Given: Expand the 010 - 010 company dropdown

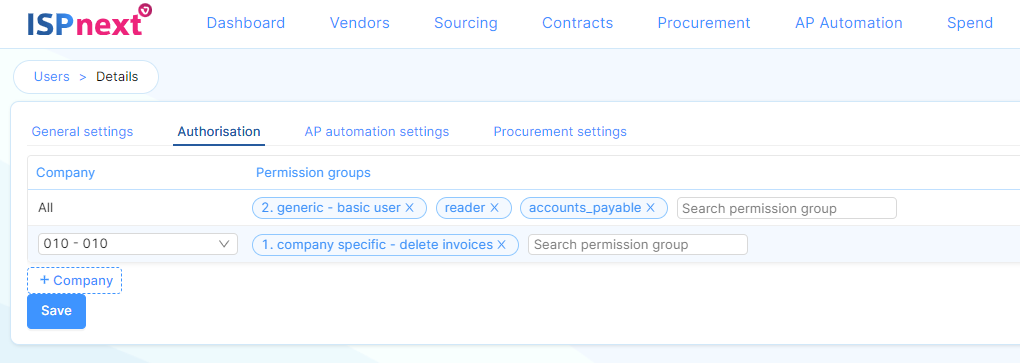Looking at the screenshot, I should pyautogui.click(x=138, y=245).
